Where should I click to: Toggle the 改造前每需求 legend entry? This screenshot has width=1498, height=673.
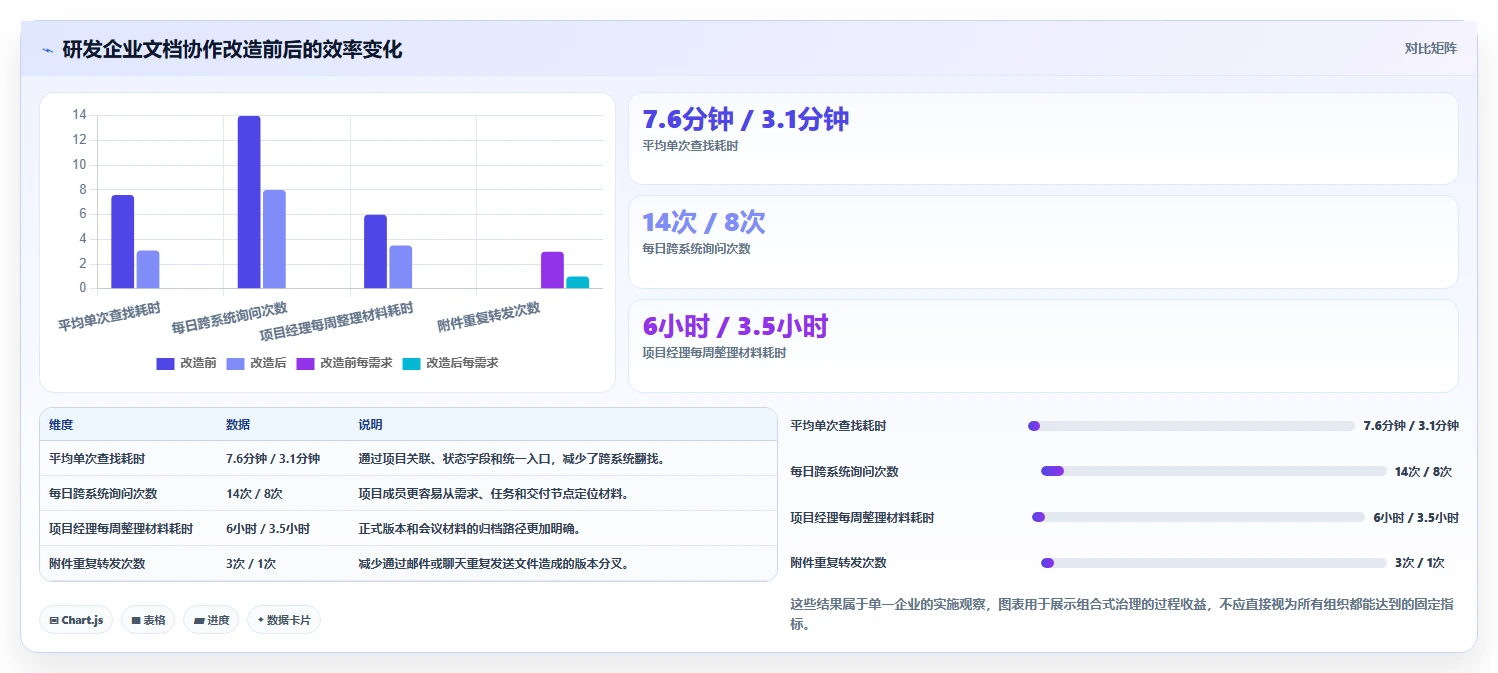click(344, 363)
